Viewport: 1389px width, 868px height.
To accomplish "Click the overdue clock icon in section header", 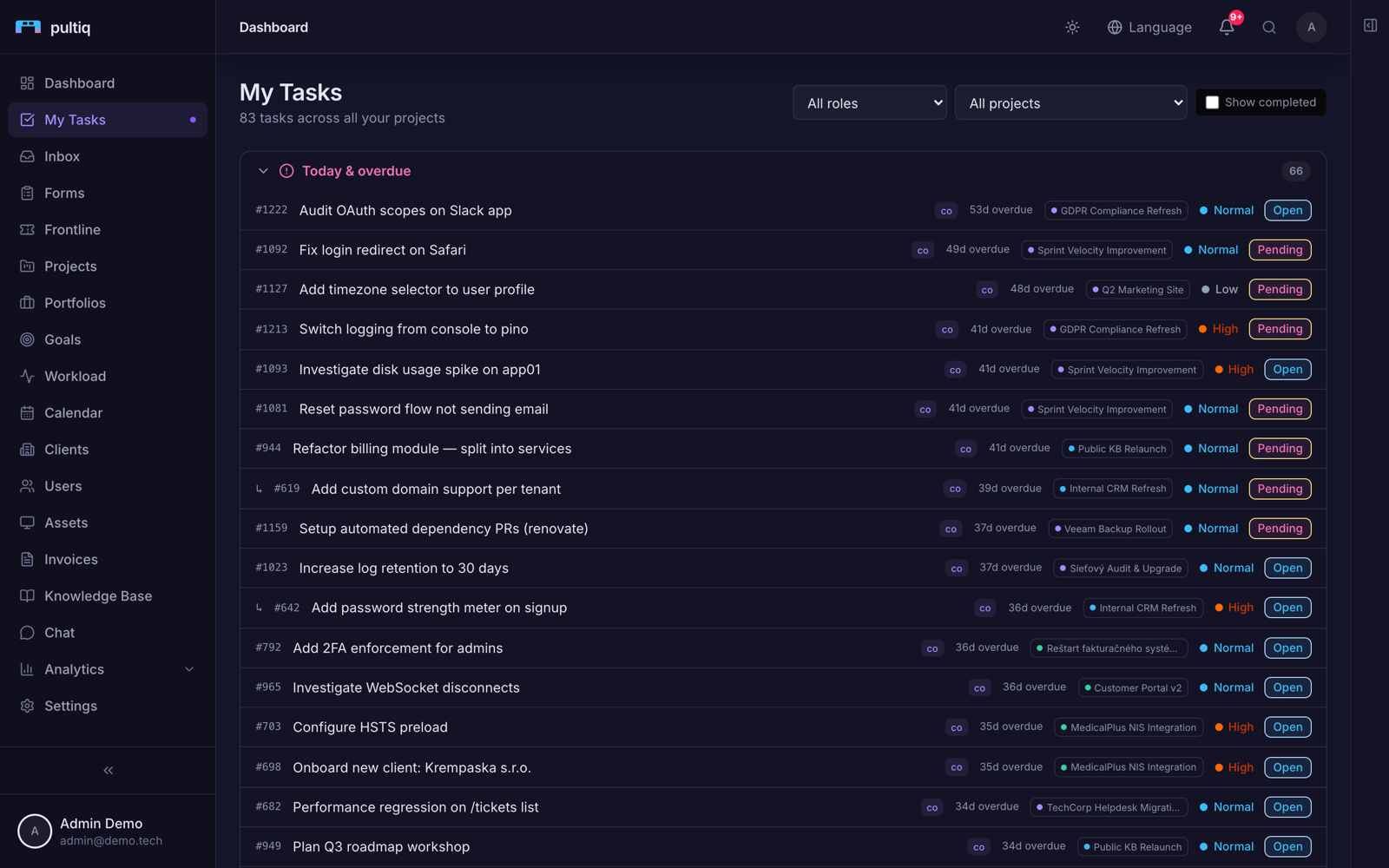I will (286, 171).
